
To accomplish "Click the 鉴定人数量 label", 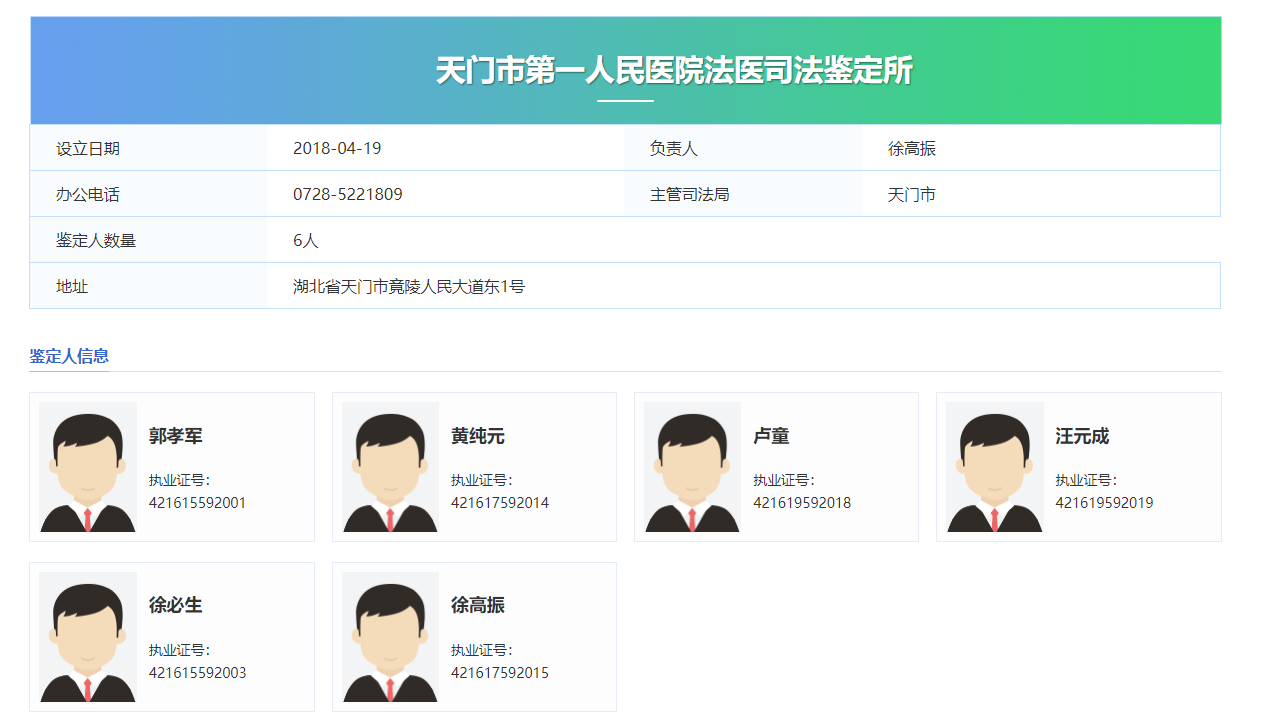I will [96, 240].
